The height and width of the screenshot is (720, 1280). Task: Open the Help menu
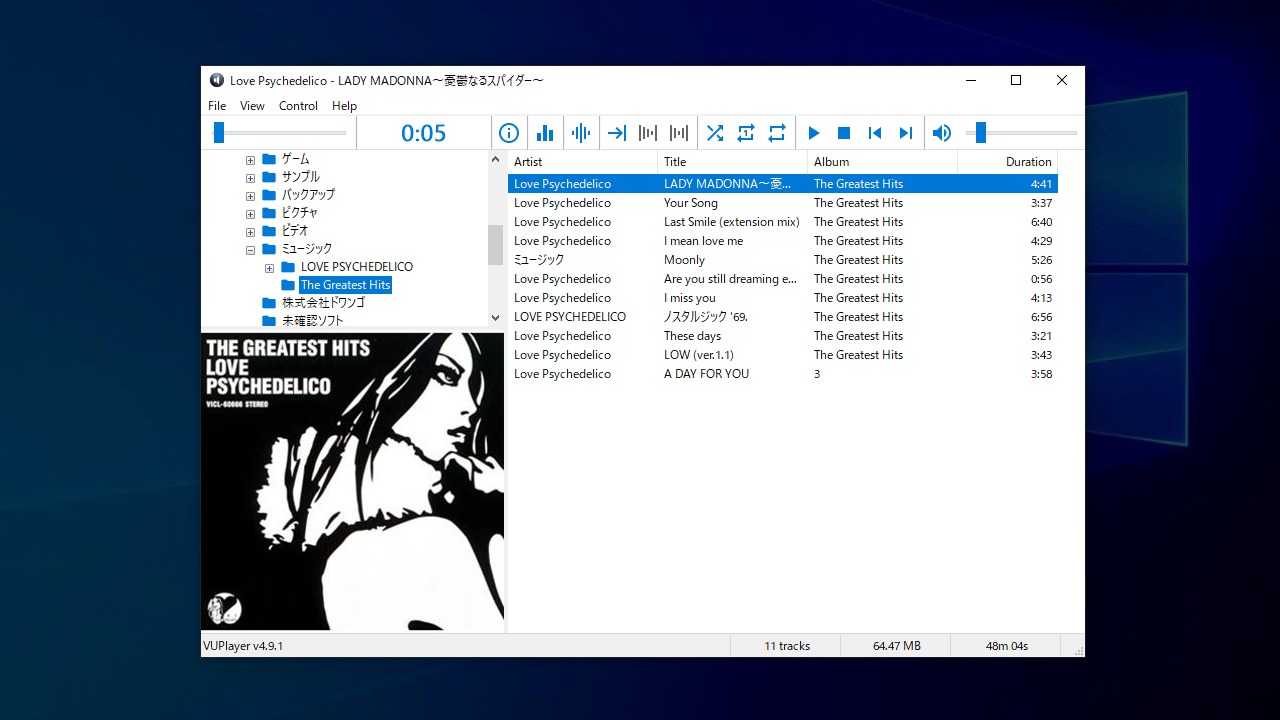[x=344, y=106]
